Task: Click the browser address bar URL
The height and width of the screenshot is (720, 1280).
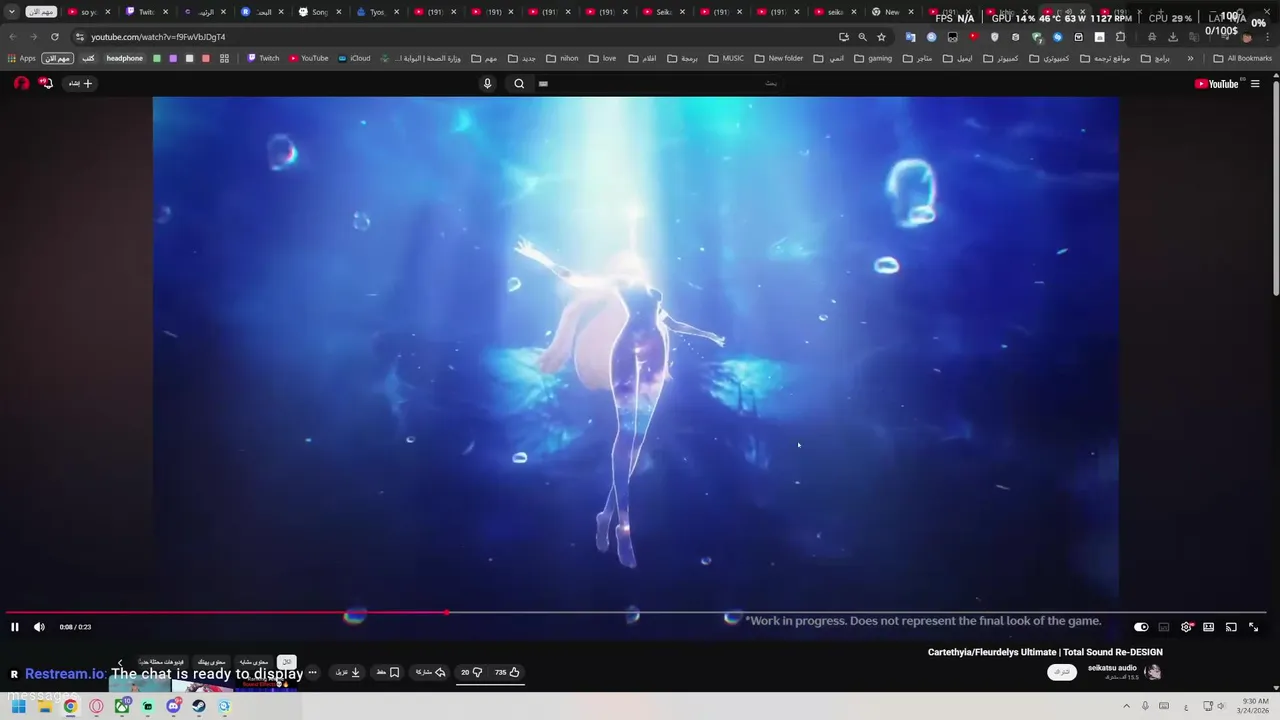Action: [158, 37]
